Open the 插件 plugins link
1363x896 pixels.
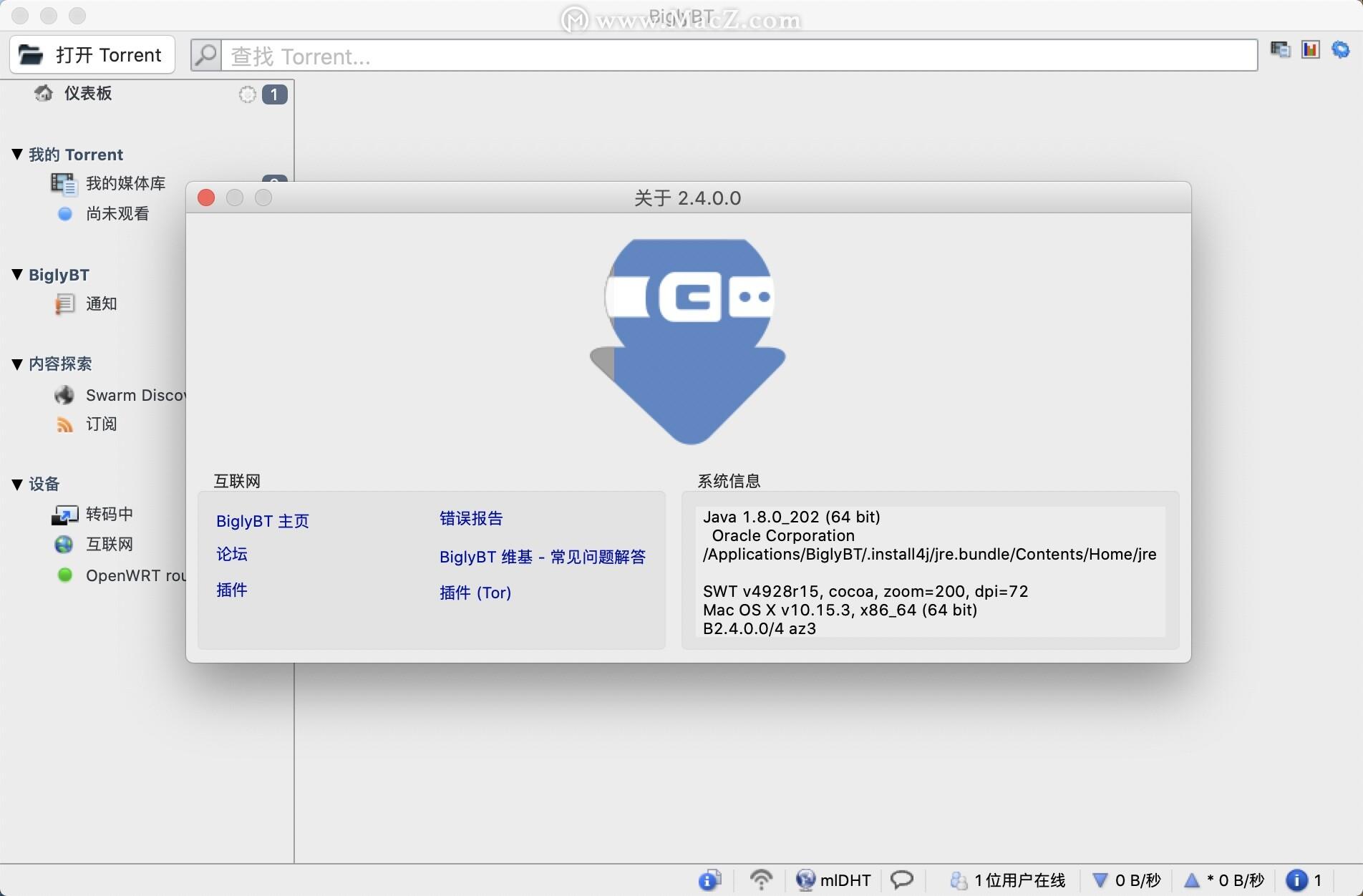click(x=232, y=590)
